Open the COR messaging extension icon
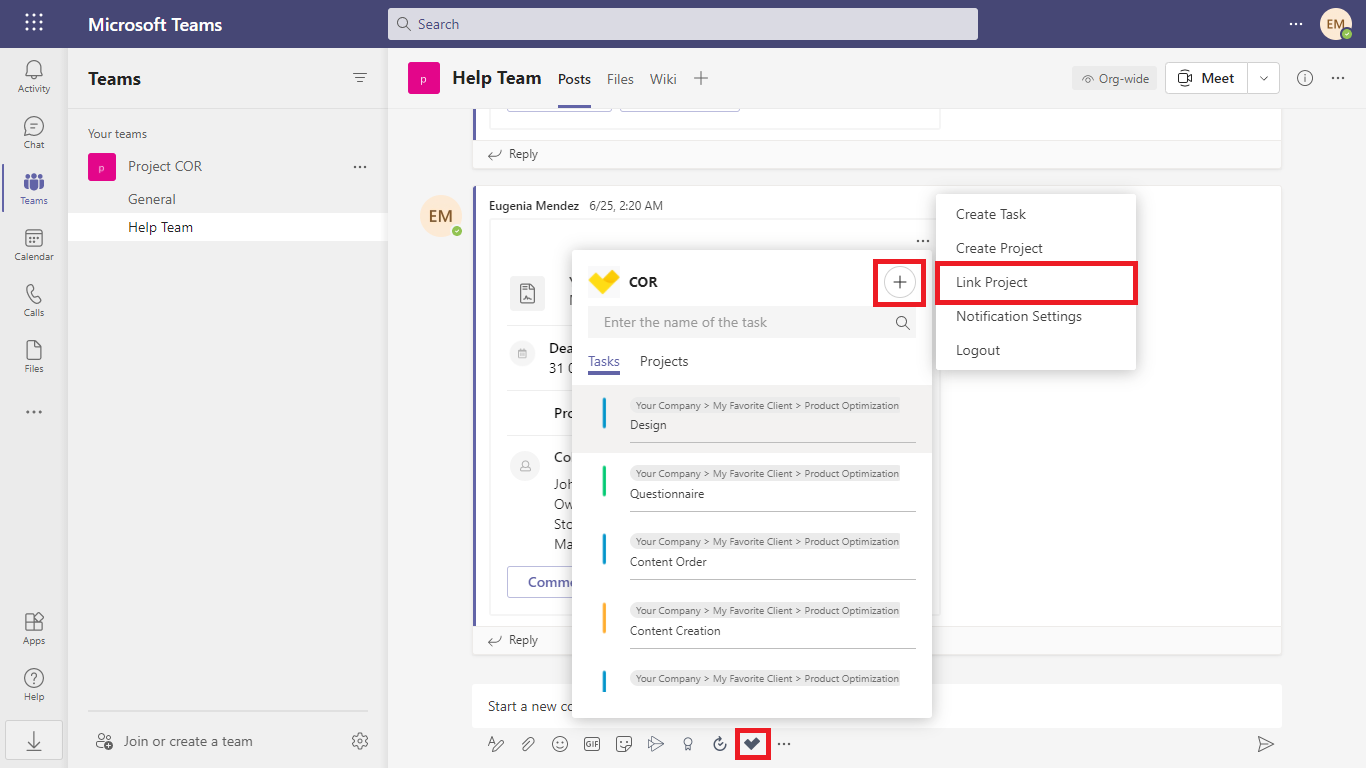The image size is (1366, 768). point(752,744)
